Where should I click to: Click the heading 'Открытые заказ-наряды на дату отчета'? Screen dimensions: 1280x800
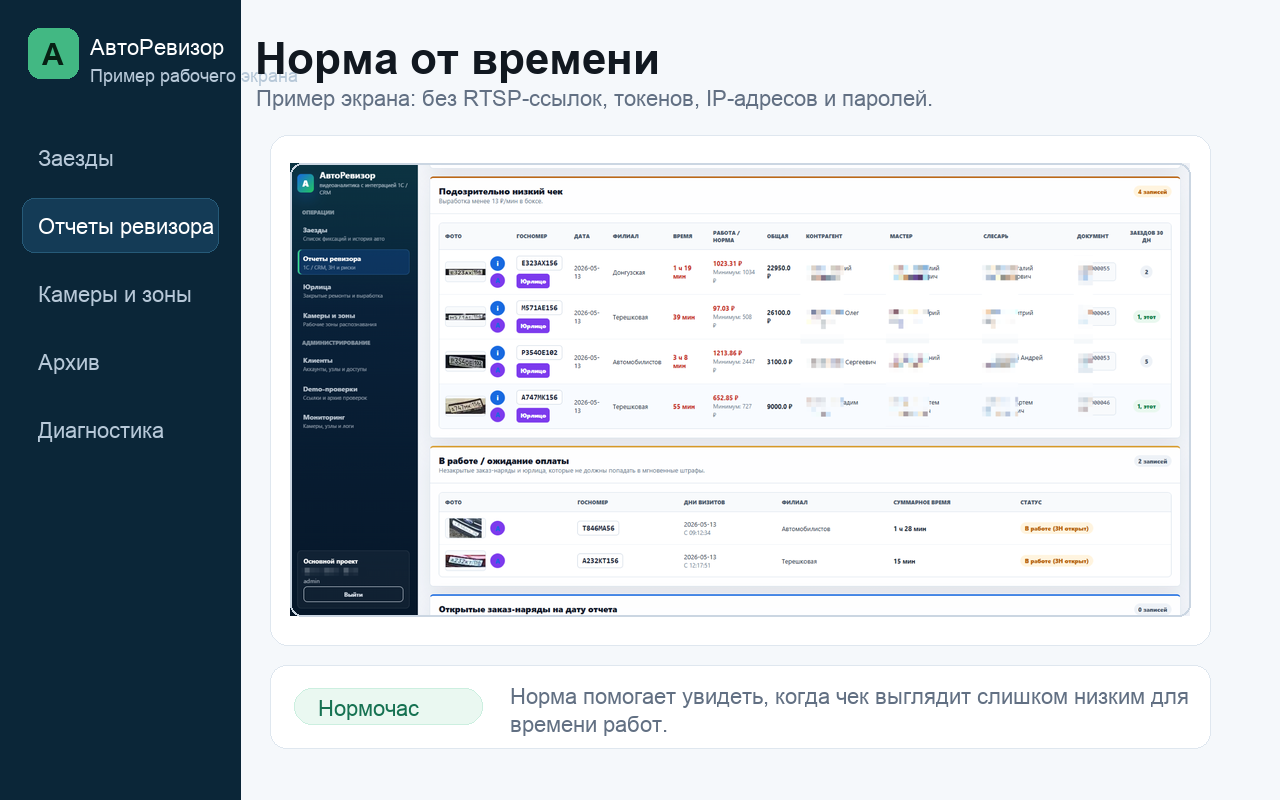[x=528, y=609]
